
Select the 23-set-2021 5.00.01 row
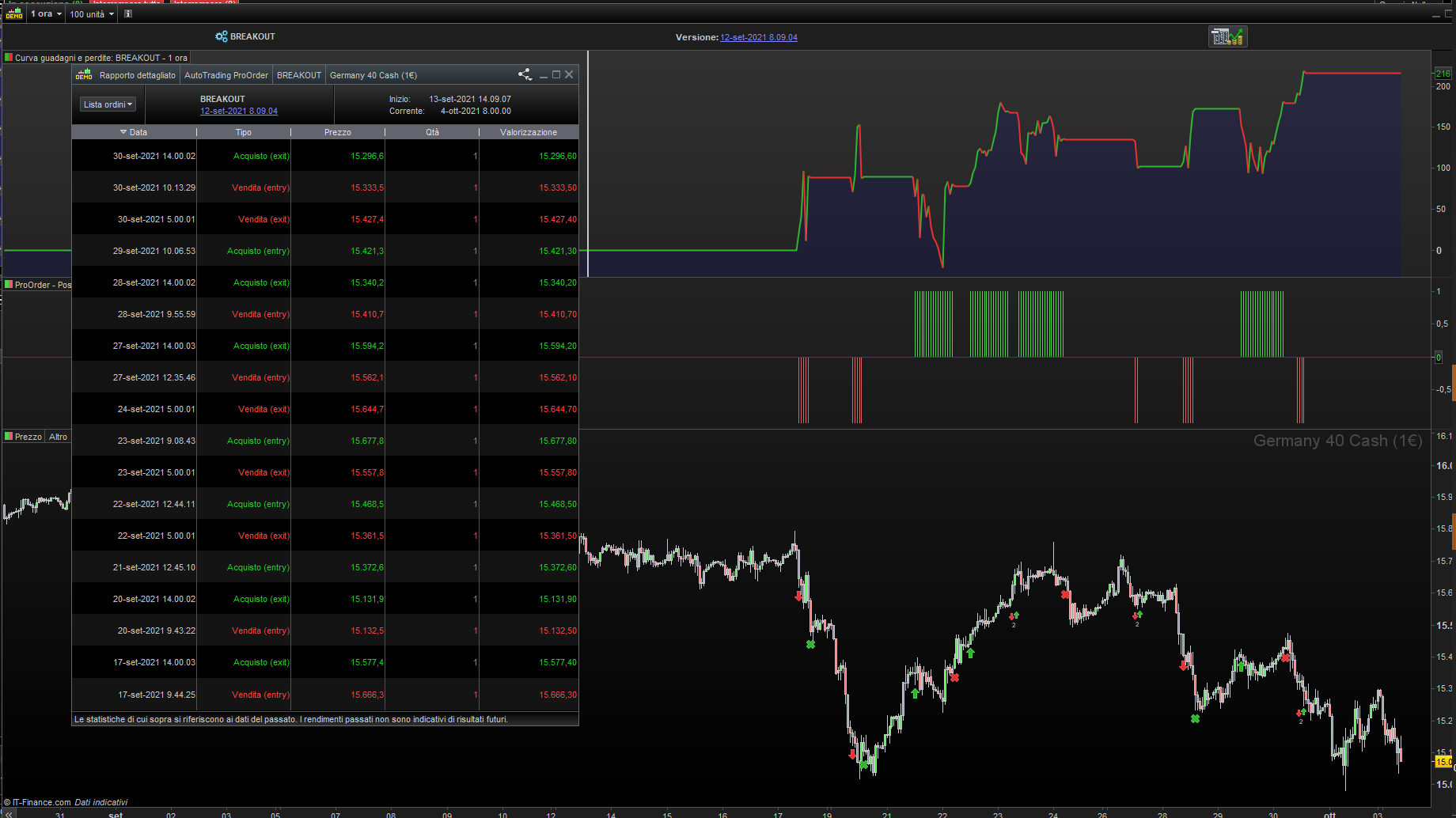tap(325, 472)
